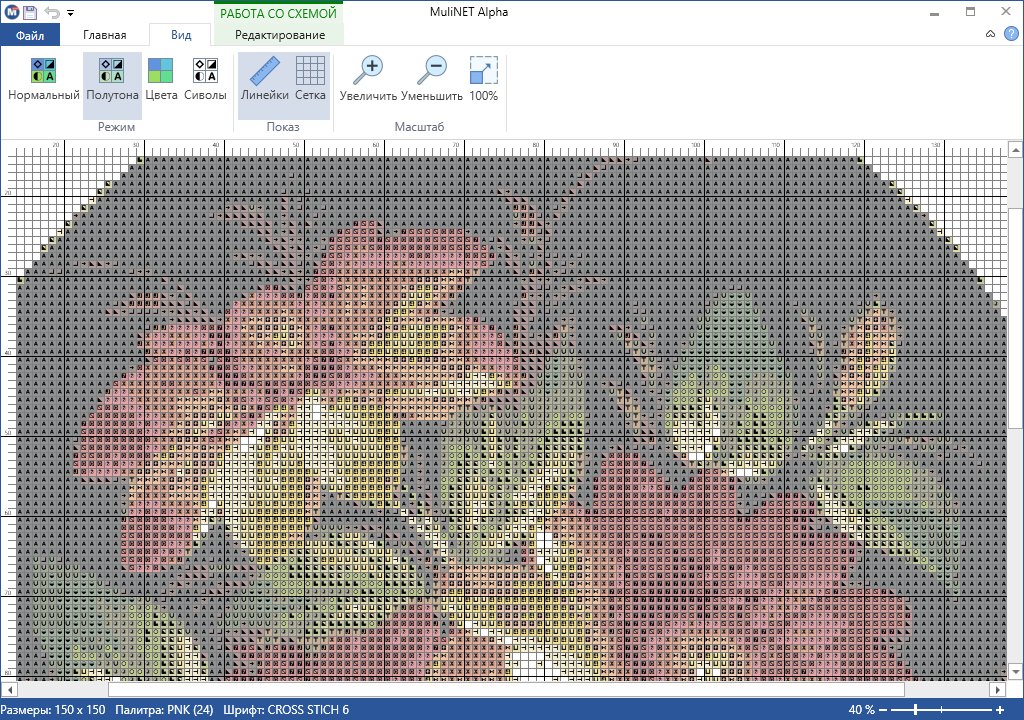Open the Файл menu
The height and width of the screenshot is (720, 1024).
click(30, 35)
